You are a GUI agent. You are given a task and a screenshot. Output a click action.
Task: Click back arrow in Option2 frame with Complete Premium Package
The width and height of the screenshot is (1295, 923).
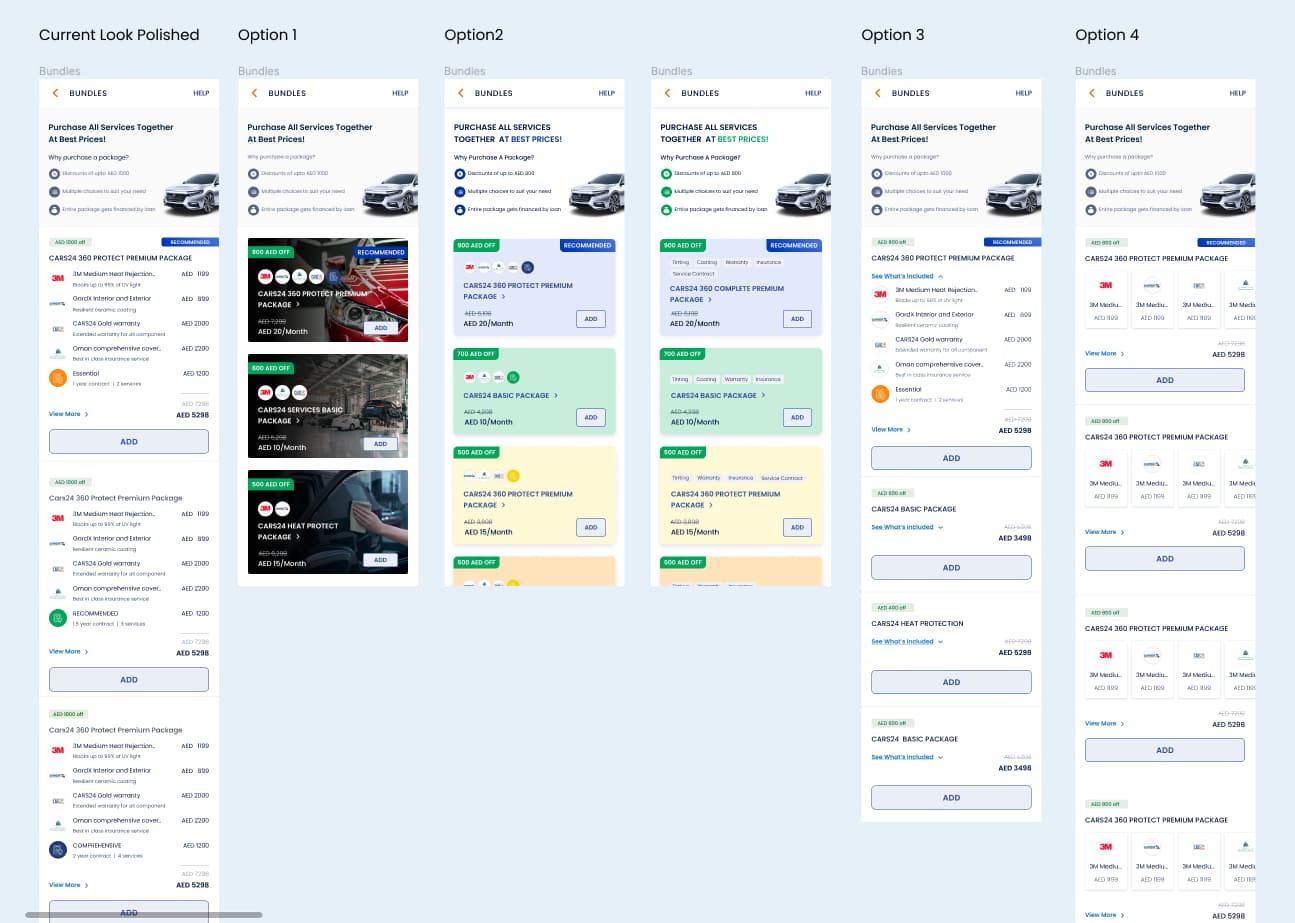668,93
